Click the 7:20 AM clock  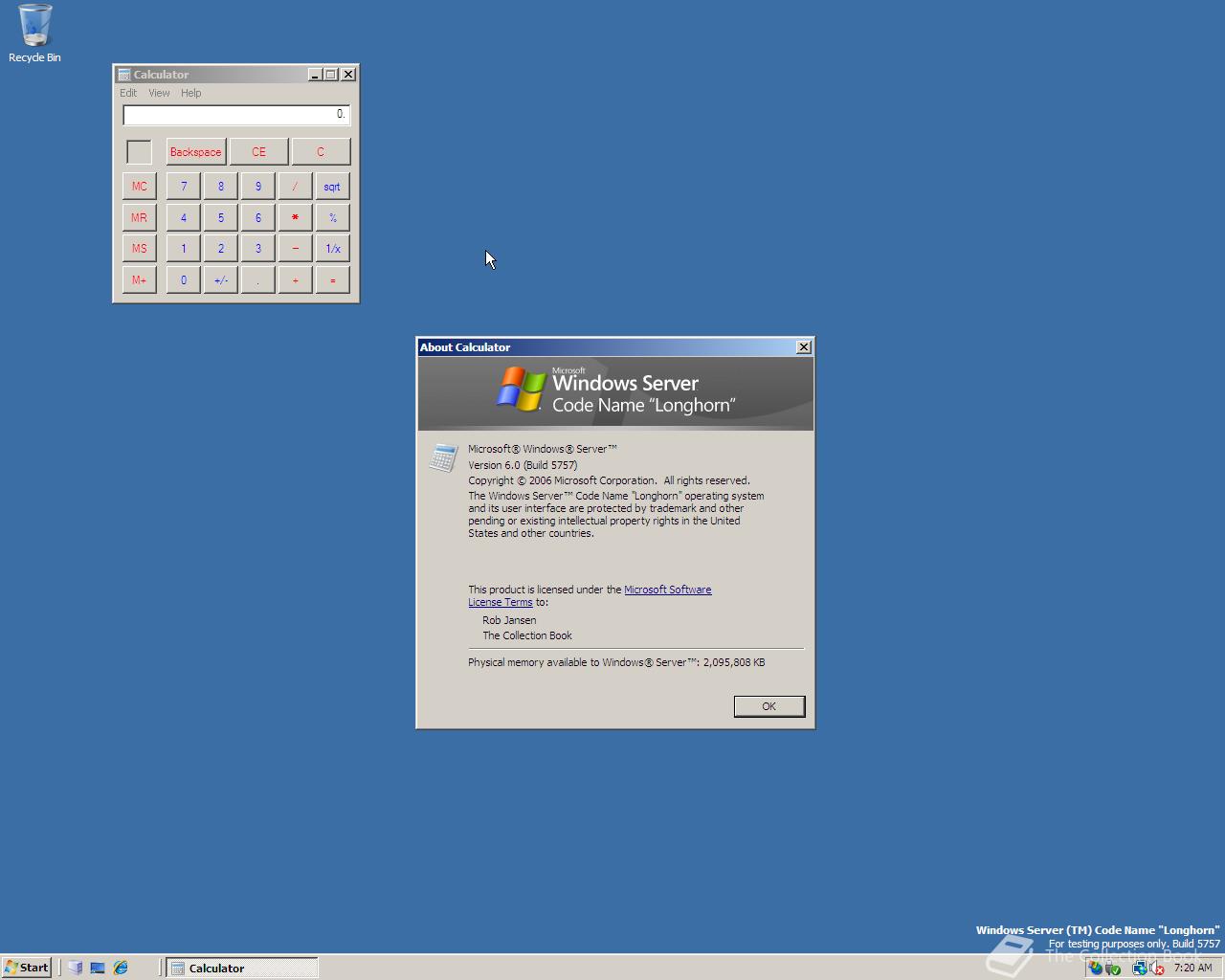tap(1192, 968)
